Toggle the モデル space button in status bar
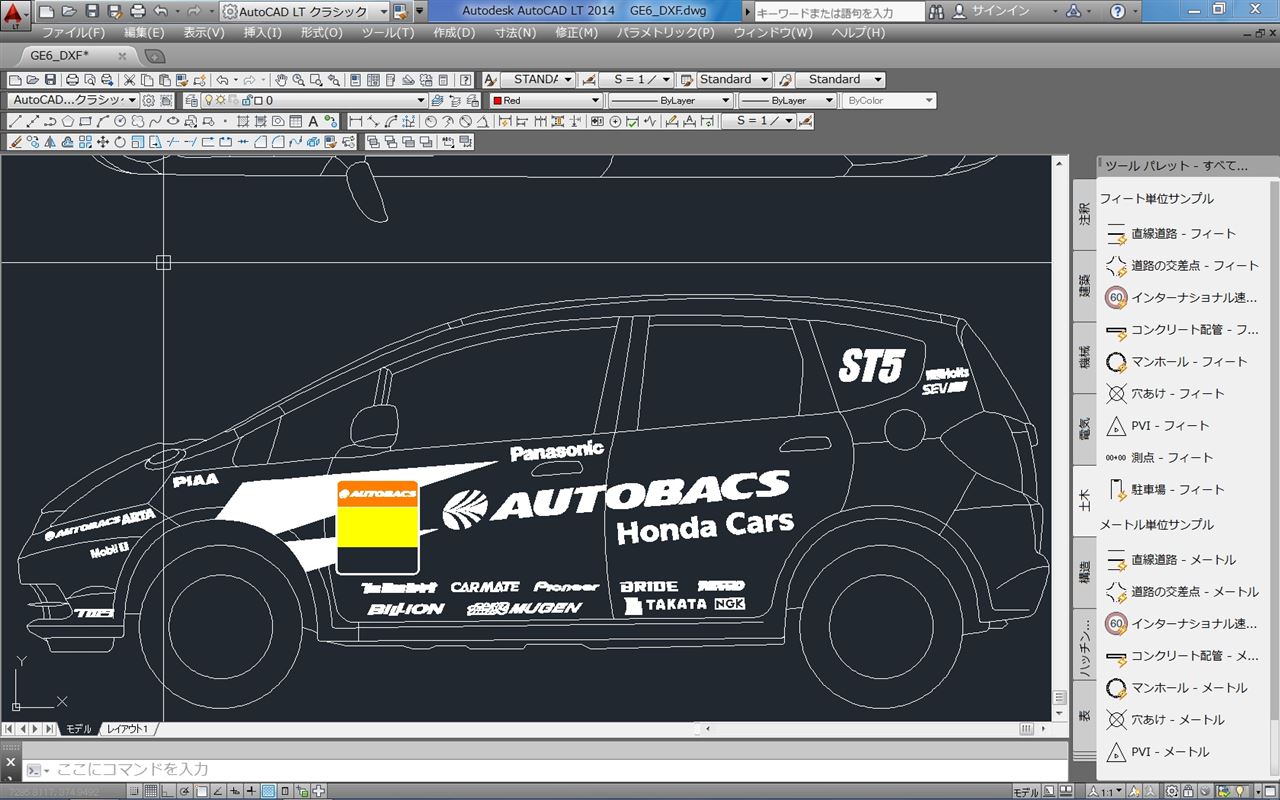Viewport: 1280px width, 800px height. 1026,791
